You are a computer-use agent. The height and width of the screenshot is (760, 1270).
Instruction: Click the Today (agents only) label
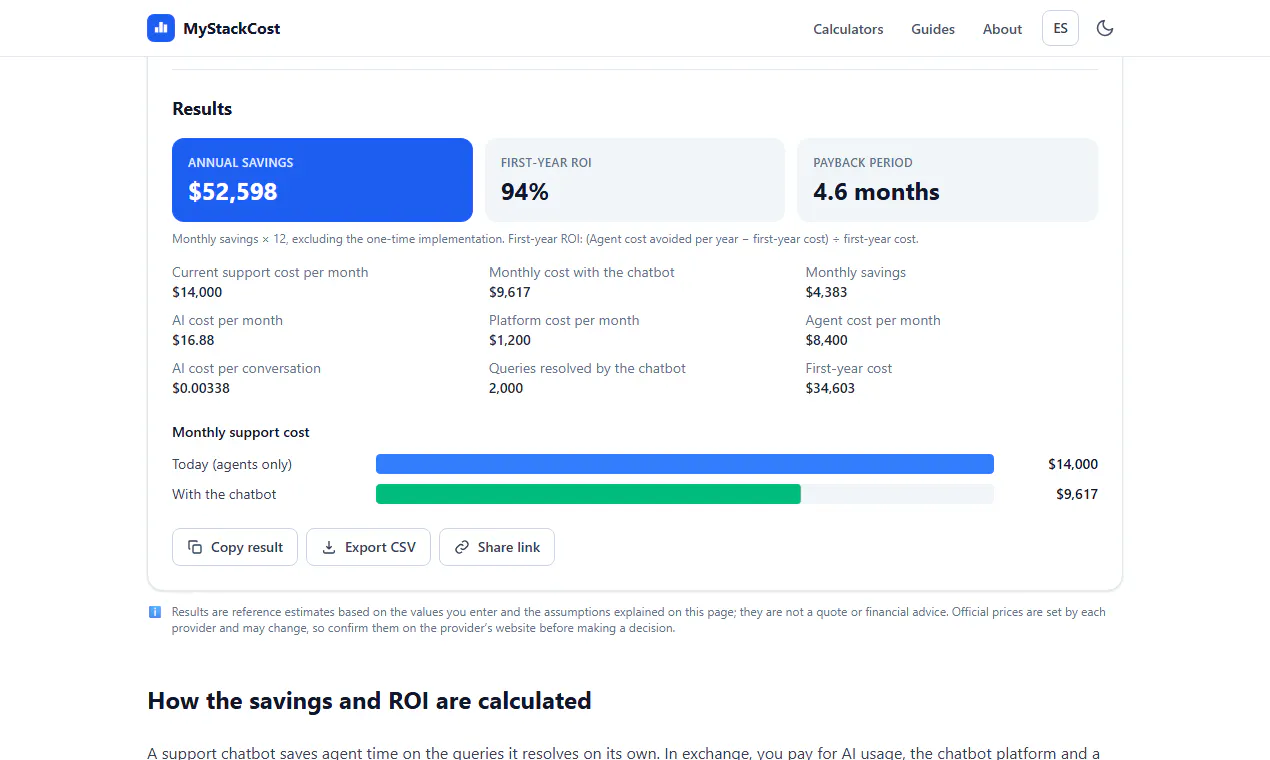tap(232, 464)
